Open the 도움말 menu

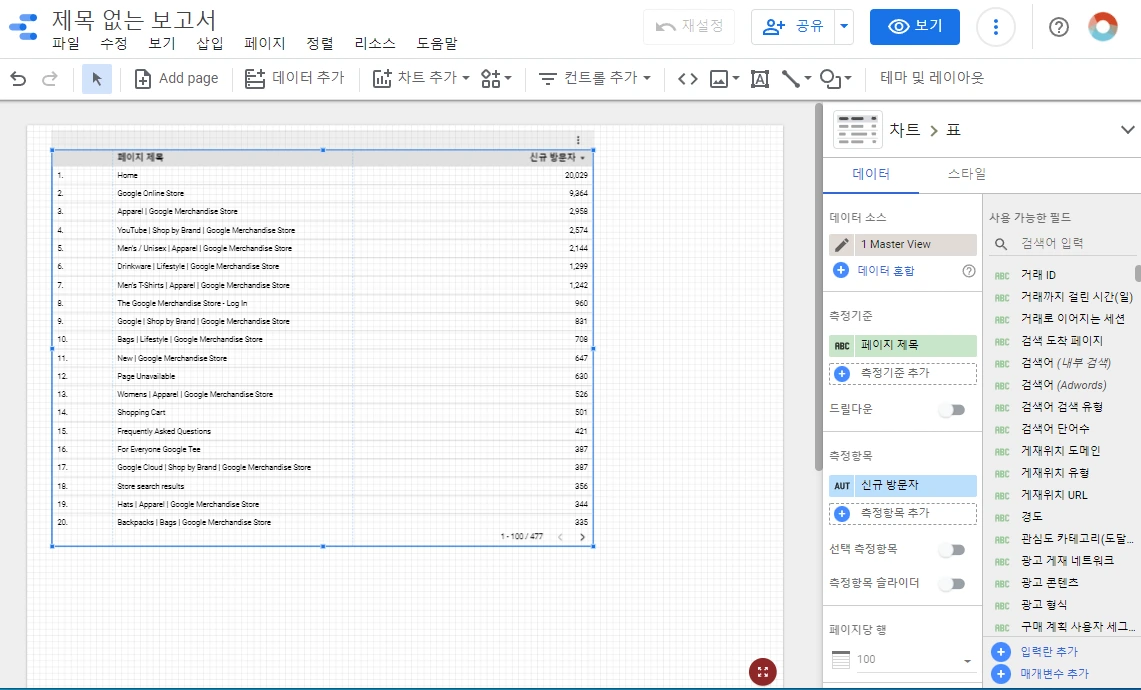(437, 44)
